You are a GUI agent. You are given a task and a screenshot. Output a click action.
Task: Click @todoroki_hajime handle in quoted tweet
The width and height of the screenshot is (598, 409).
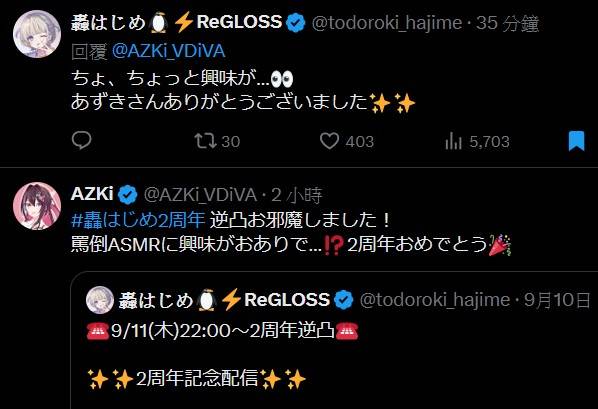[x=435, y=300]
